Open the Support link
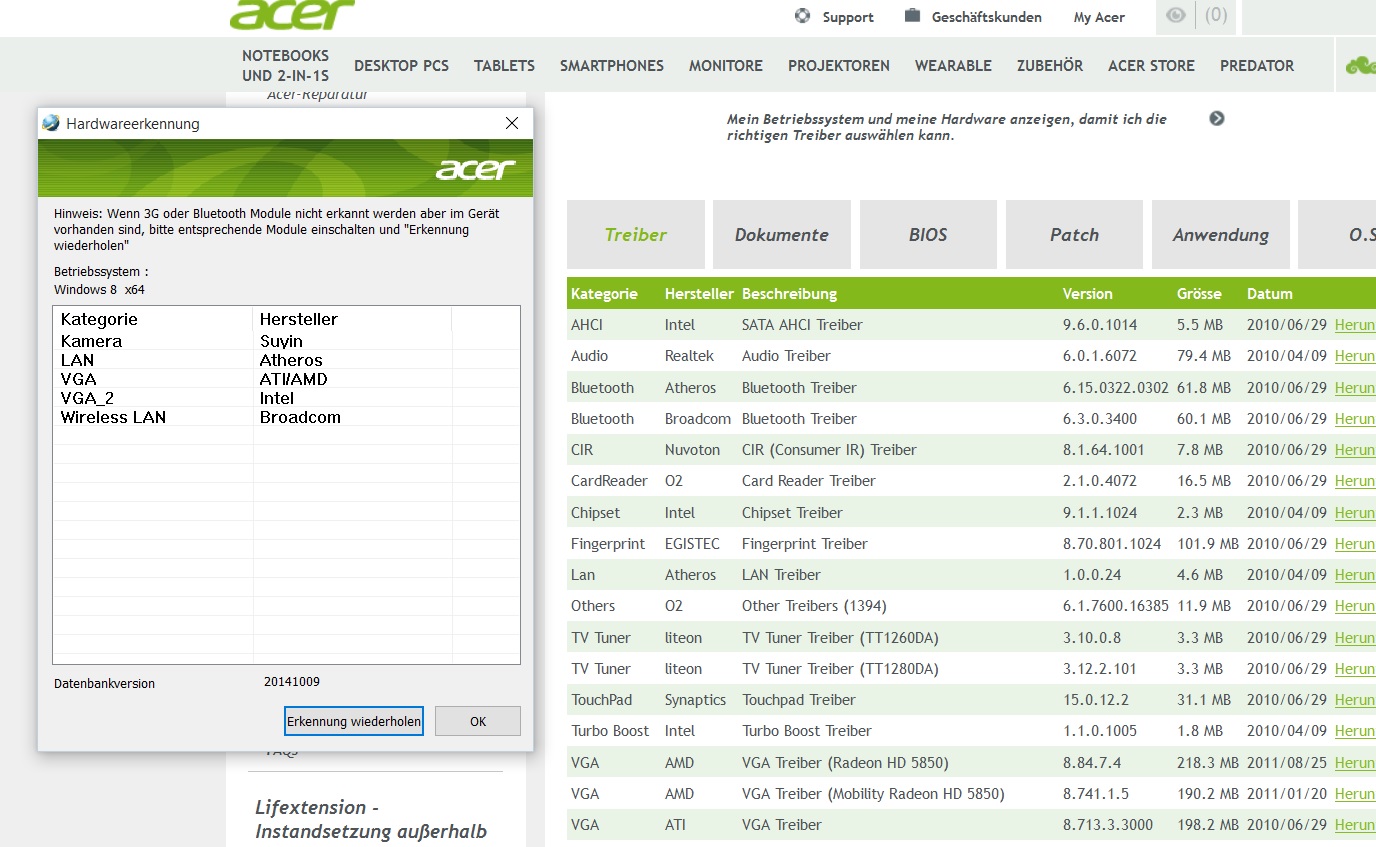Screen dimensions: 1376x847 (x=848, y=17)
